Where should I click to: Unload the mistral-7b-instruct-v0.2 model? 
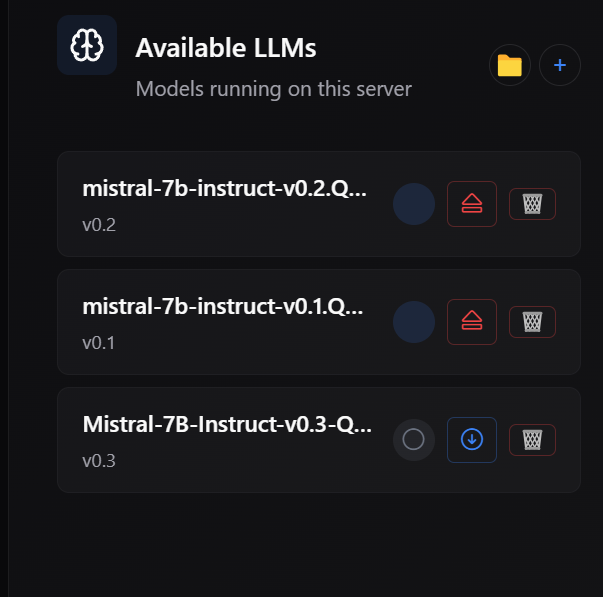tap(472, 204)
